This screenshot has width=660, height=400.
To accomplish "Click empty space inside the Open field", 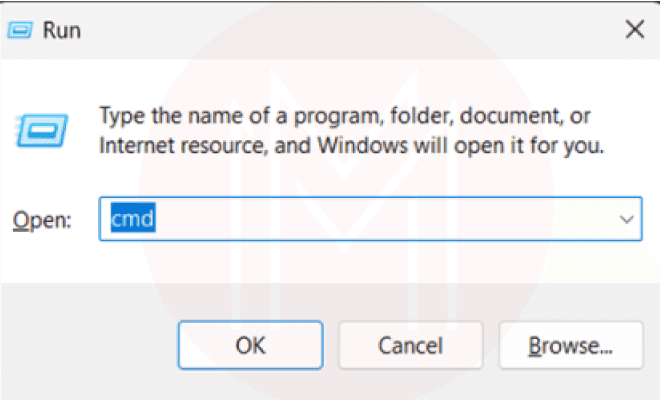I will (x=380, y=219).
